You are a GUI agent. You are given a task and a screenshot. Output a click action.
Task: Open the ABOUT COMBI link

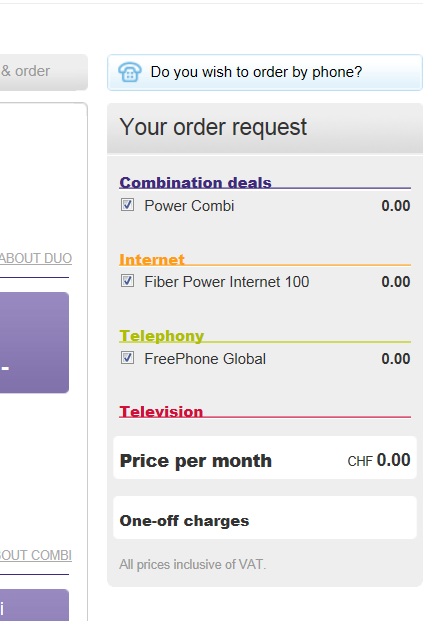(36, 555)
